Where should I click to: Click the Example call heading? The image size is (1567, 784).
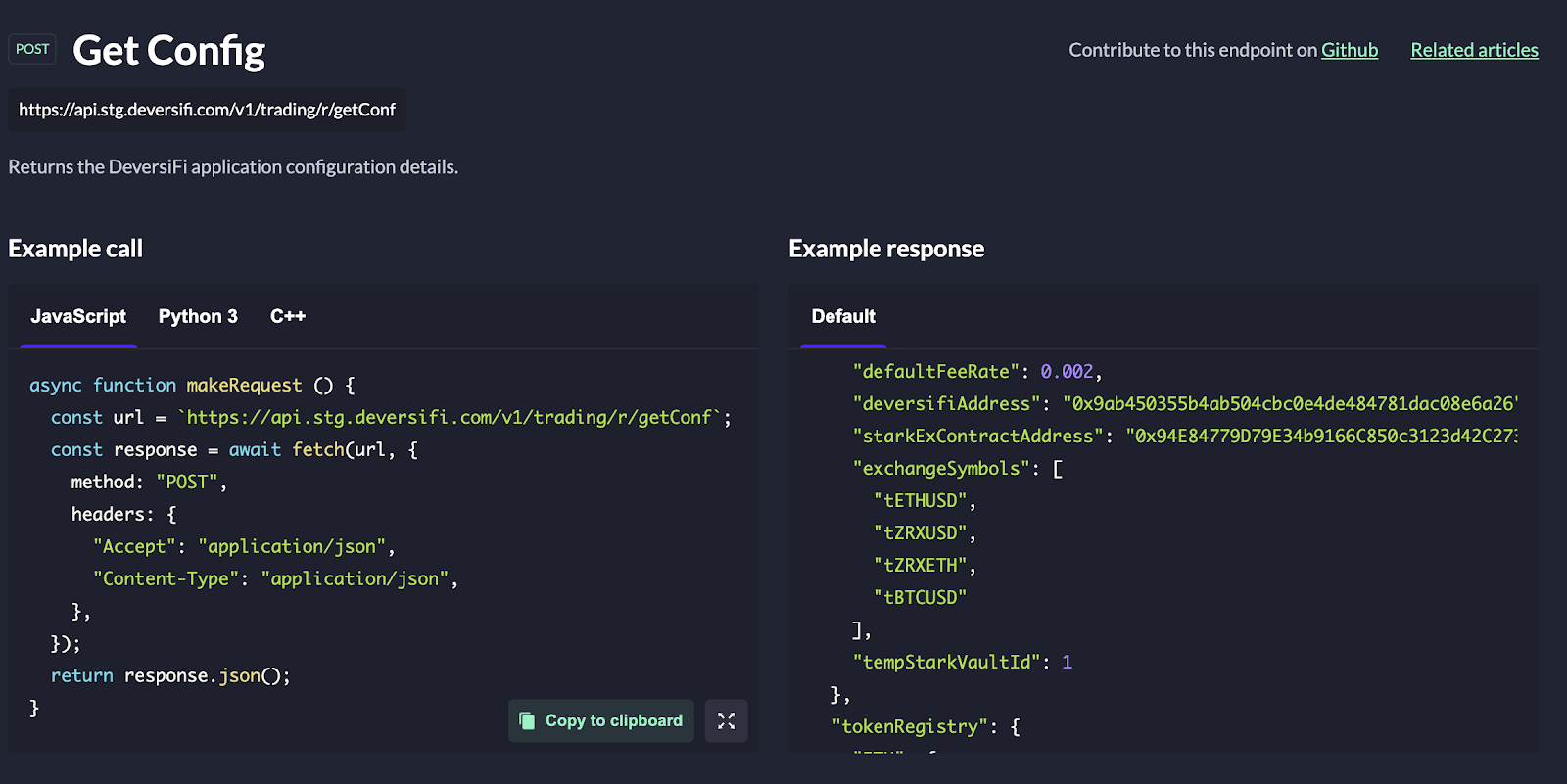click(x=75, y=249)
